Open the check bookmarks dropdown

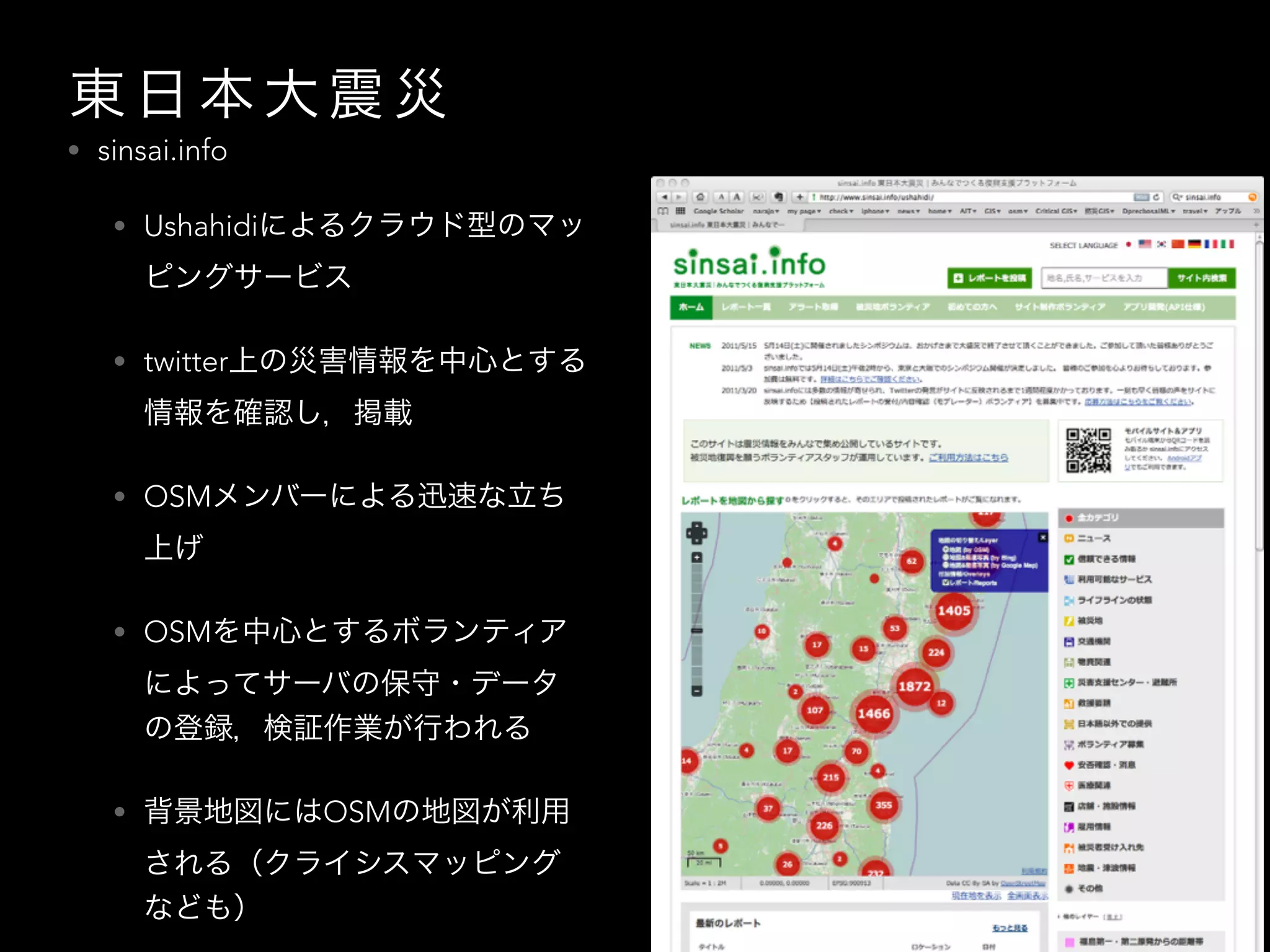(841, 211)
